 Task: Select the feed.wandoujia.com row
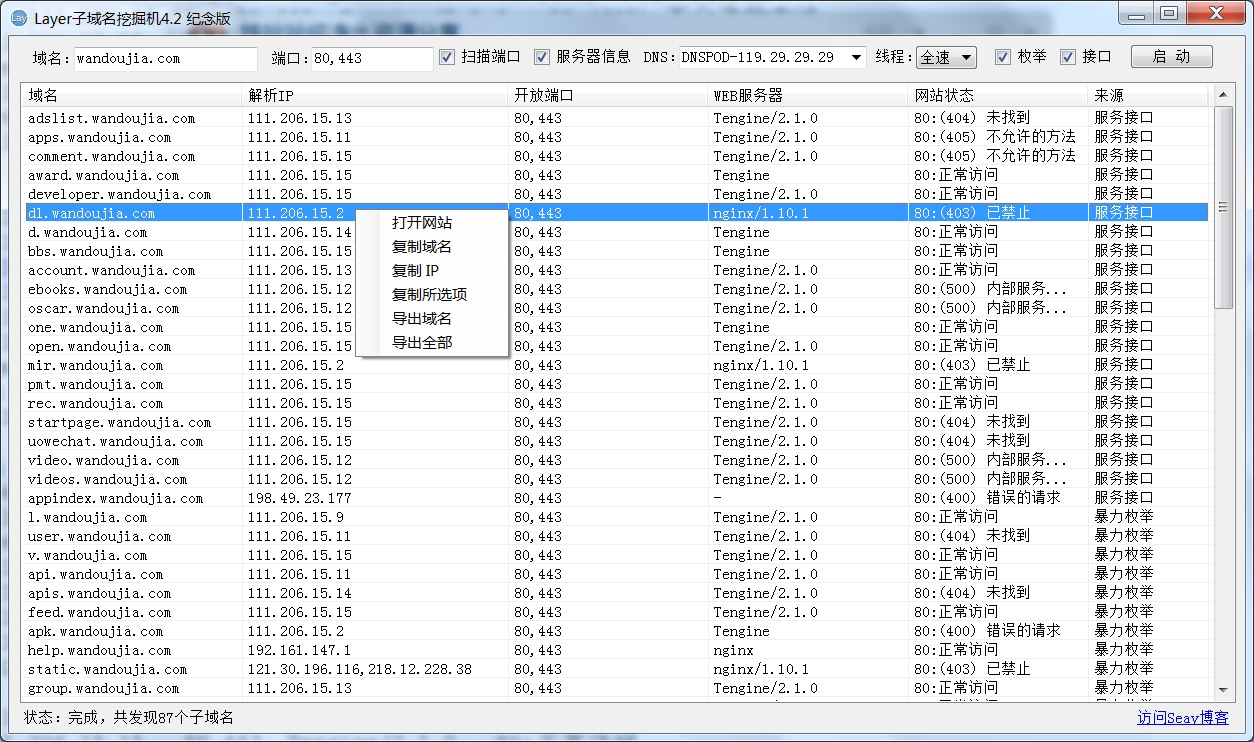(615, 612)
